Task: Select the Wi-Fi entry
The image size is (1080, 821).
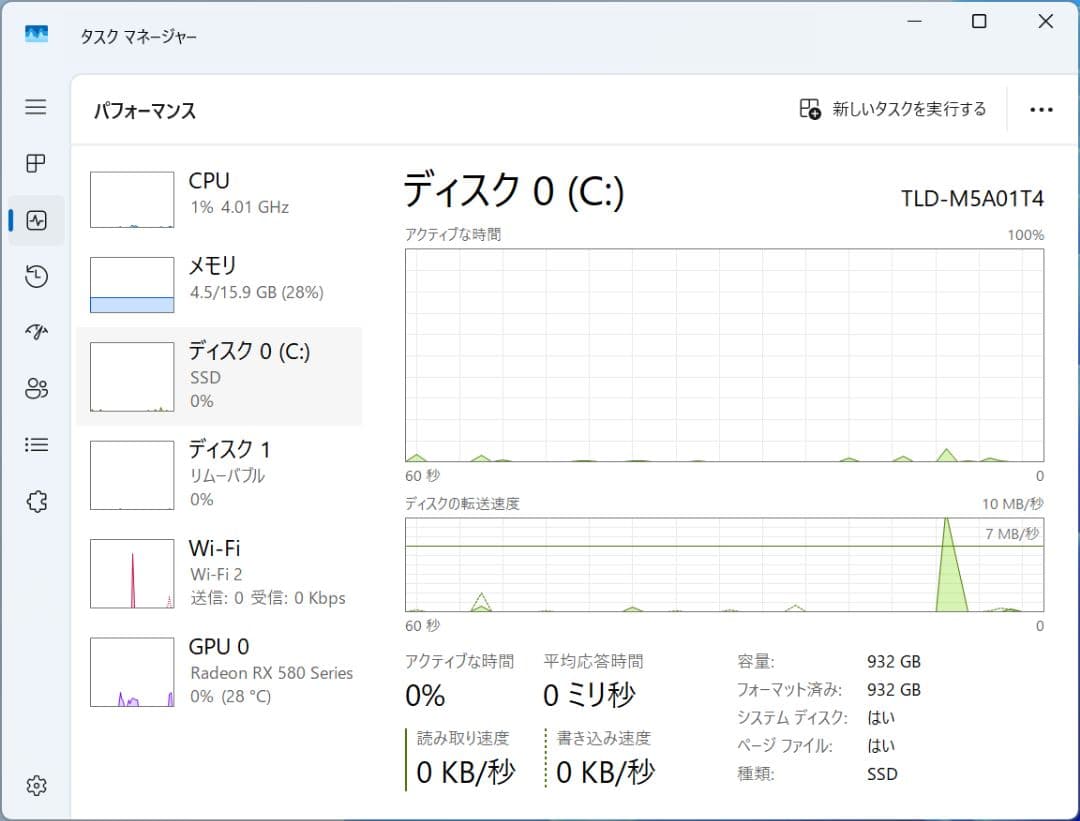Action: (x=220, y=572)
